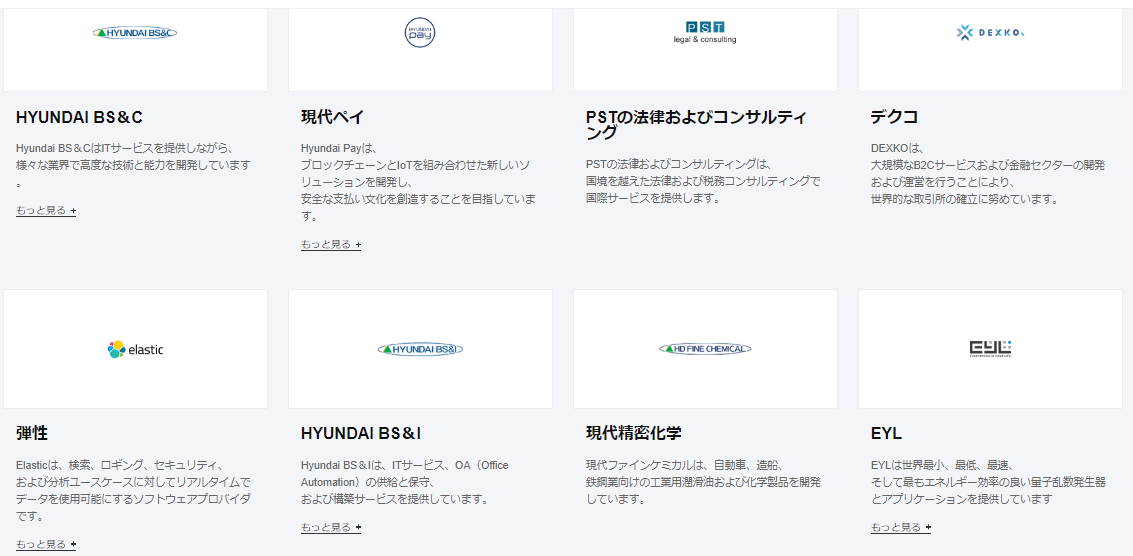Select the PSTの法律およびコンサルティング heading

point(696,125)
